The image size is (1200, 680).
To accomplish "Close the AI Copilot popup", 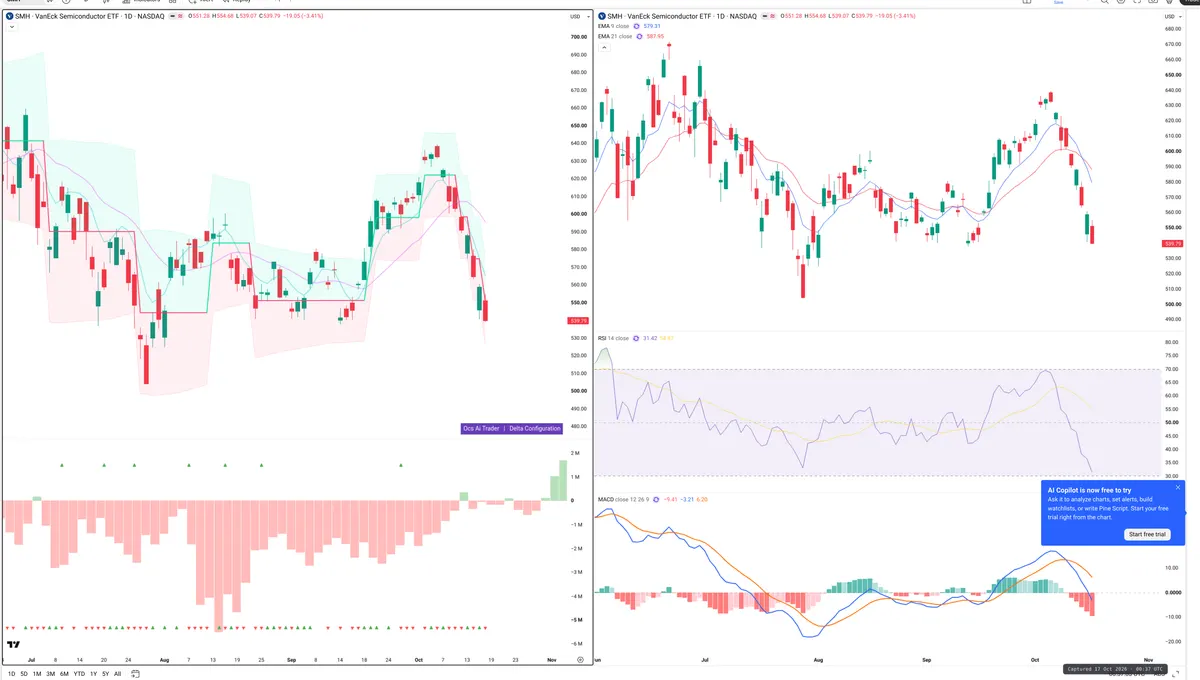I will click(1178, 488).
